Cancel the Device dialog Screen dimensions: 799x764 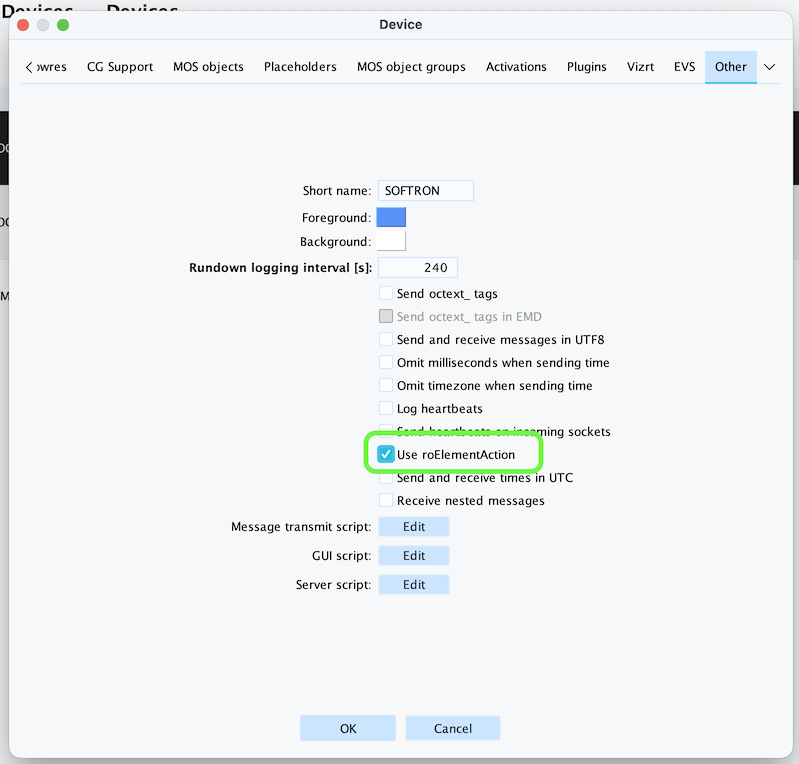click(452, 728)
